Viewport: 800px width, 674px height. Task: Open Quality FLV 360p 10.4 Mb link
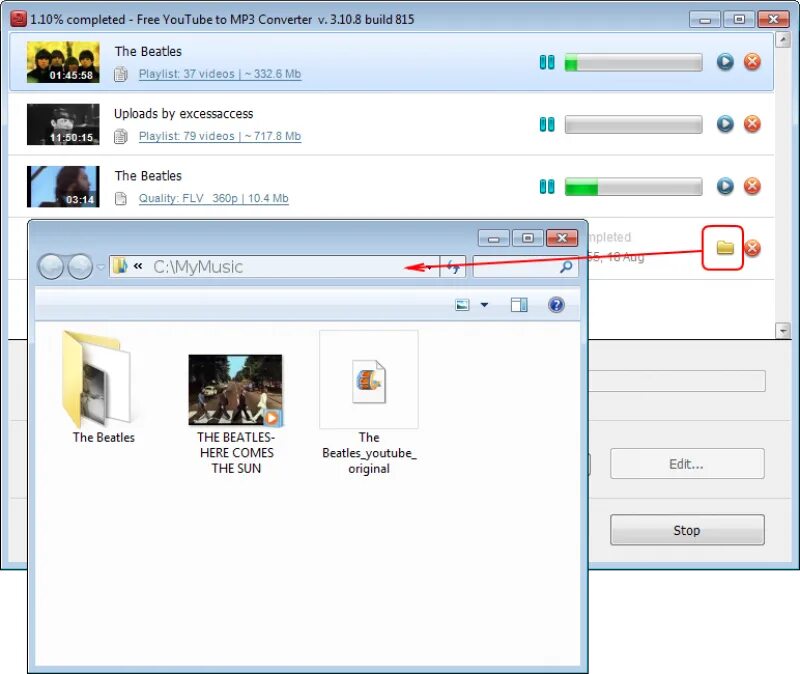click(214, 198)
